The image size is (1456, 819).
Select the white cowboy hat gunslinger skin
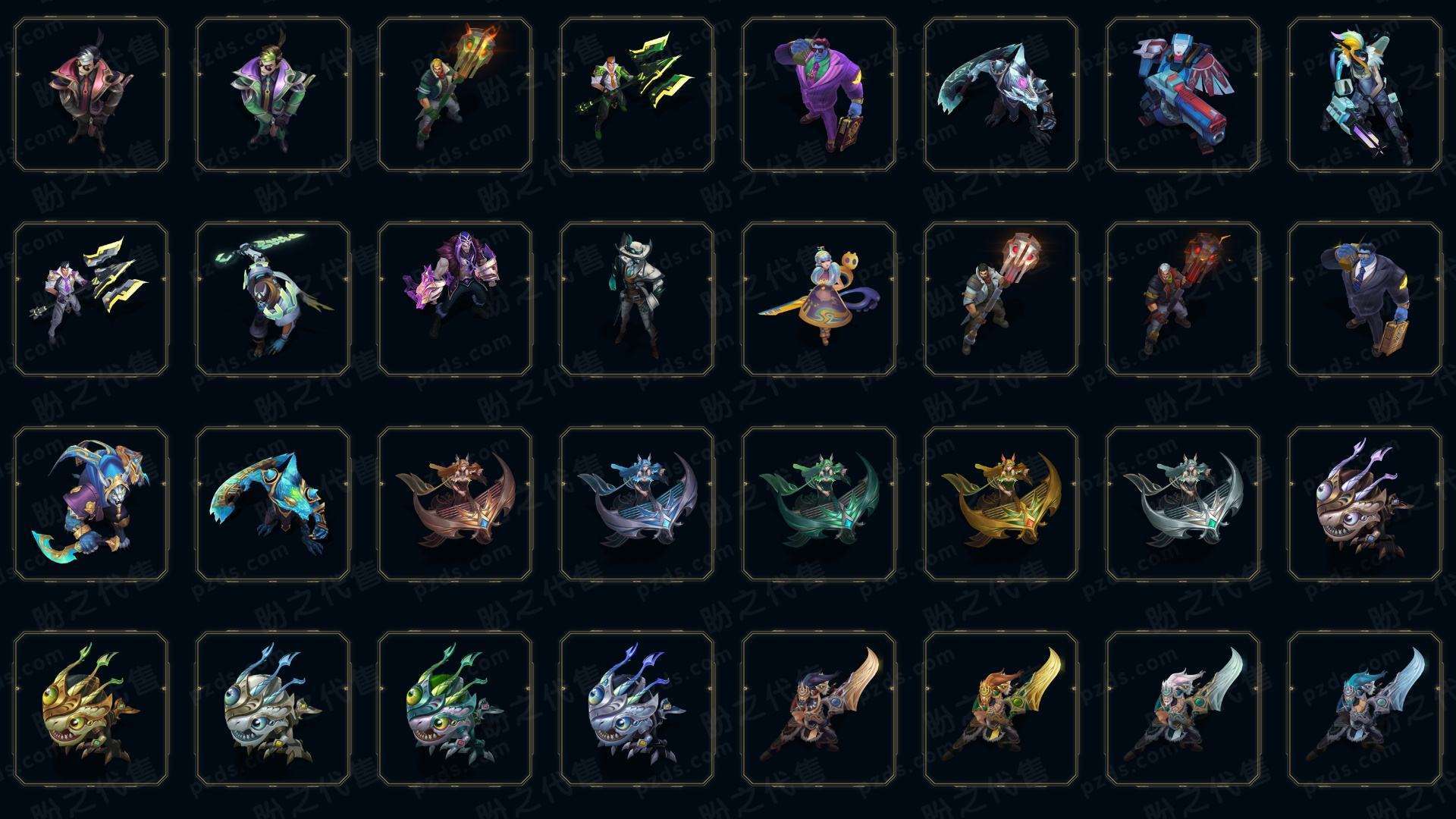637,299
